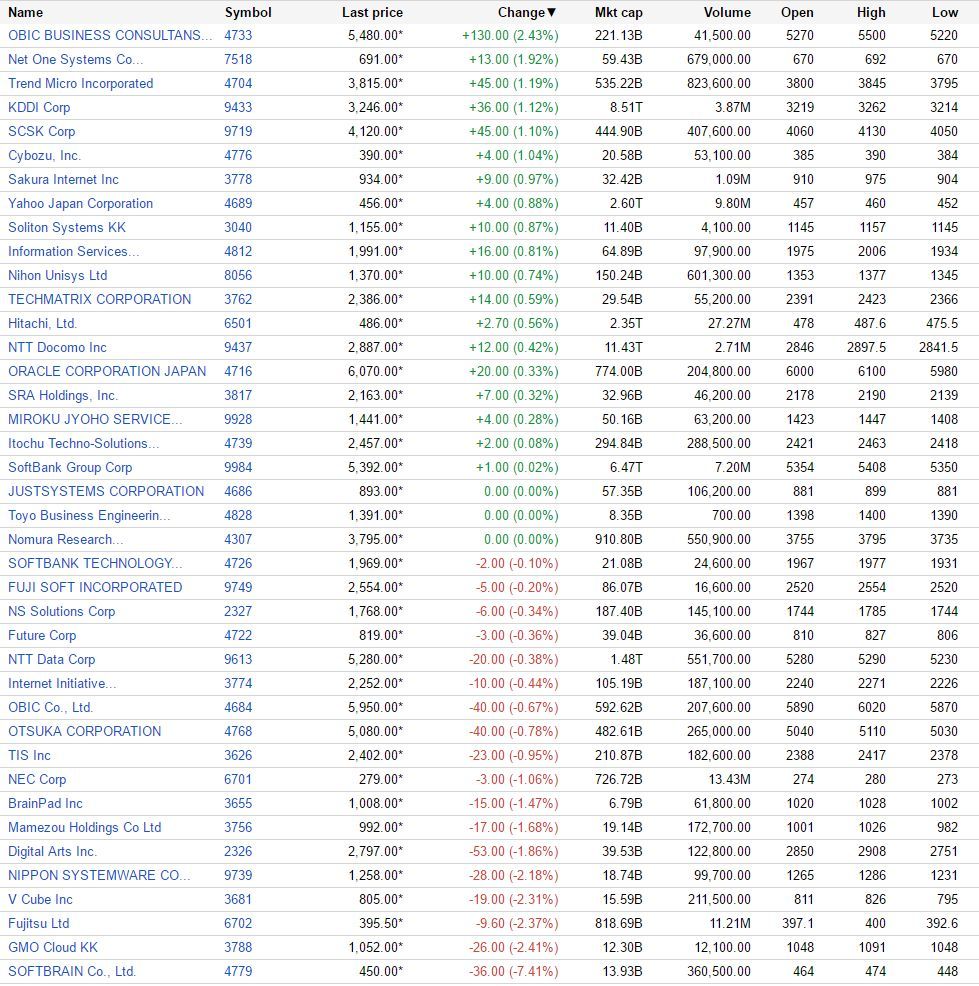The width and height of the screenshot is (979, 986).
Task: Click symbol link 4739
Action: pos(238,443)
